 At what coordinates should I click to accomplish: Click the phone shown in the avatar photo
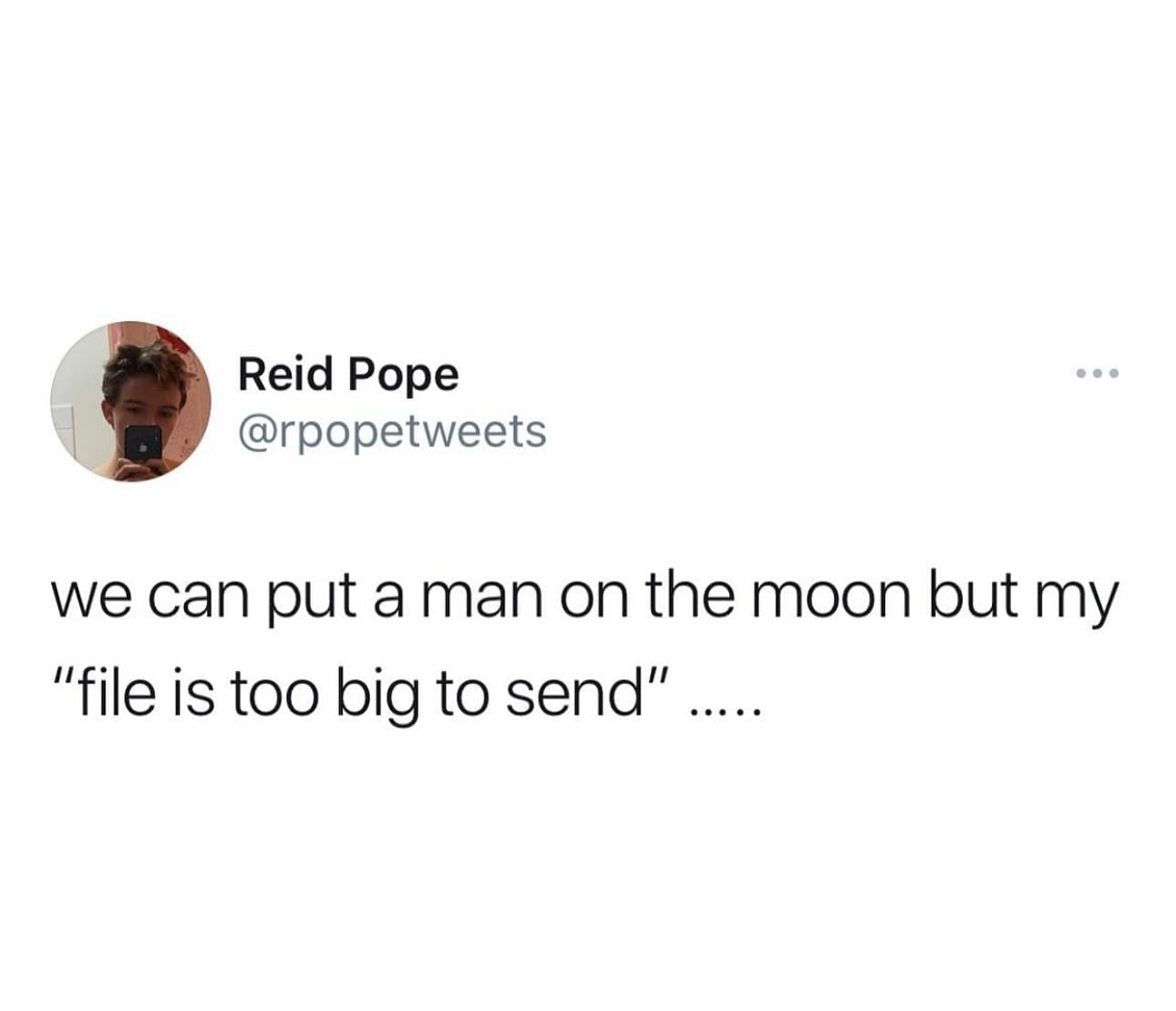(x=143, y=445)
